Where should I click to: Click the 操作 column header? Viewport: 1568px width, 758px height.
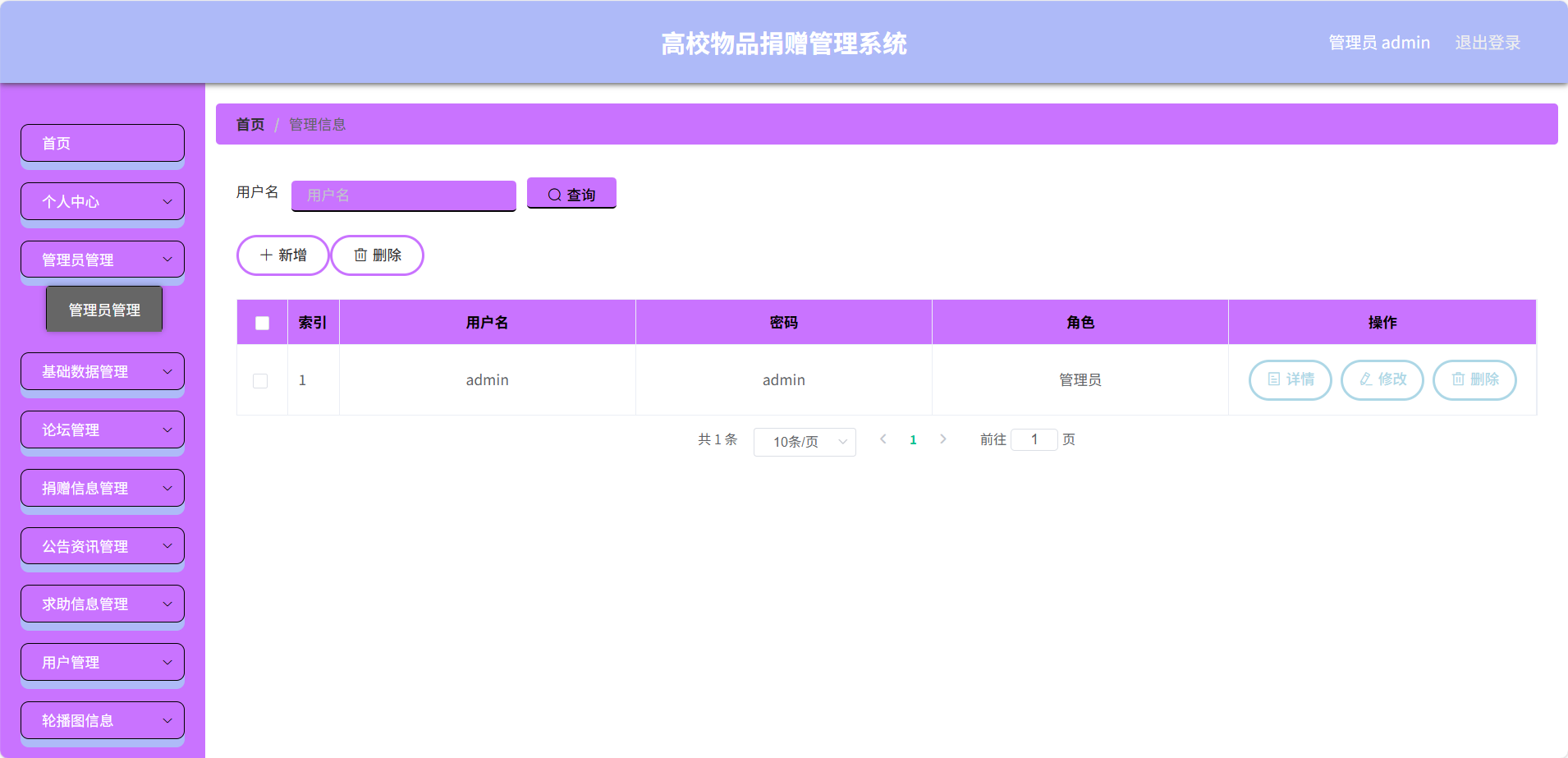[x=1382, y=323]
